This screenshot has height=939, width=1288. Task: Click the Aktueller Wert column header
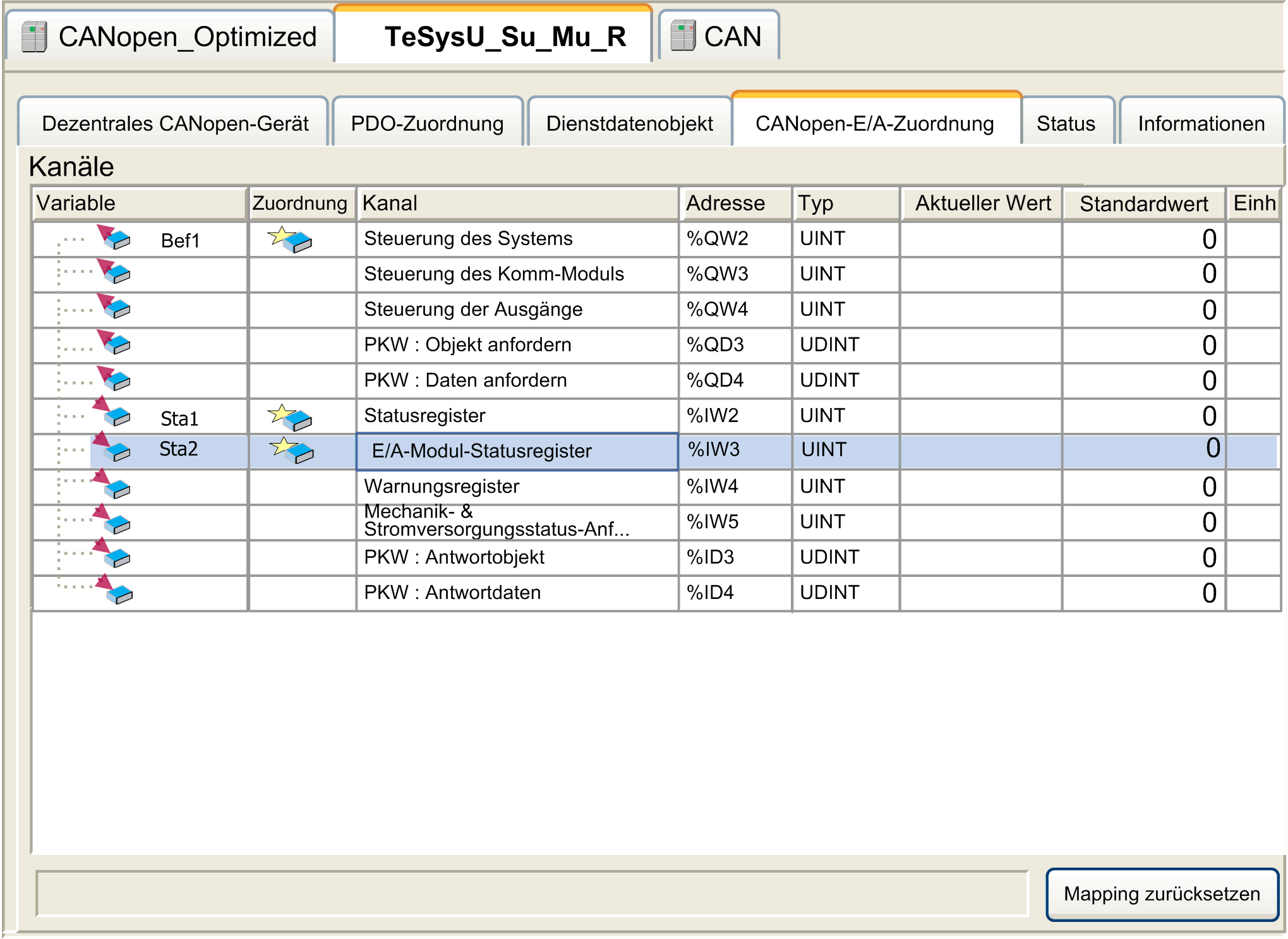[981, 203]
